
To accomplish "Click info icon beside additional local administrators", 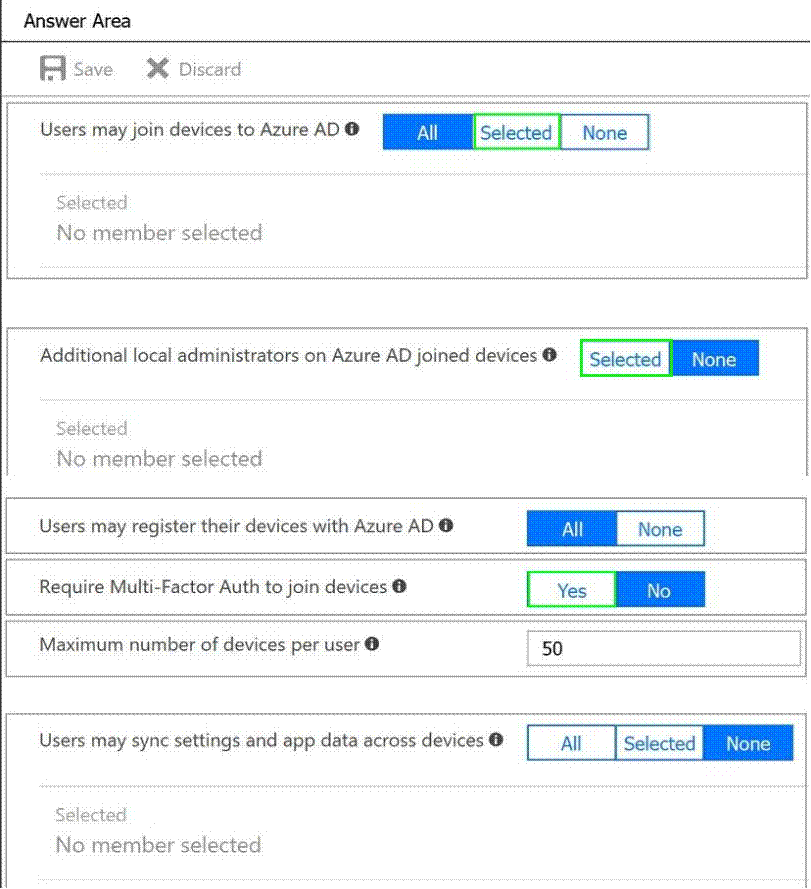I will pyautogui.click(x=549, y=355).
